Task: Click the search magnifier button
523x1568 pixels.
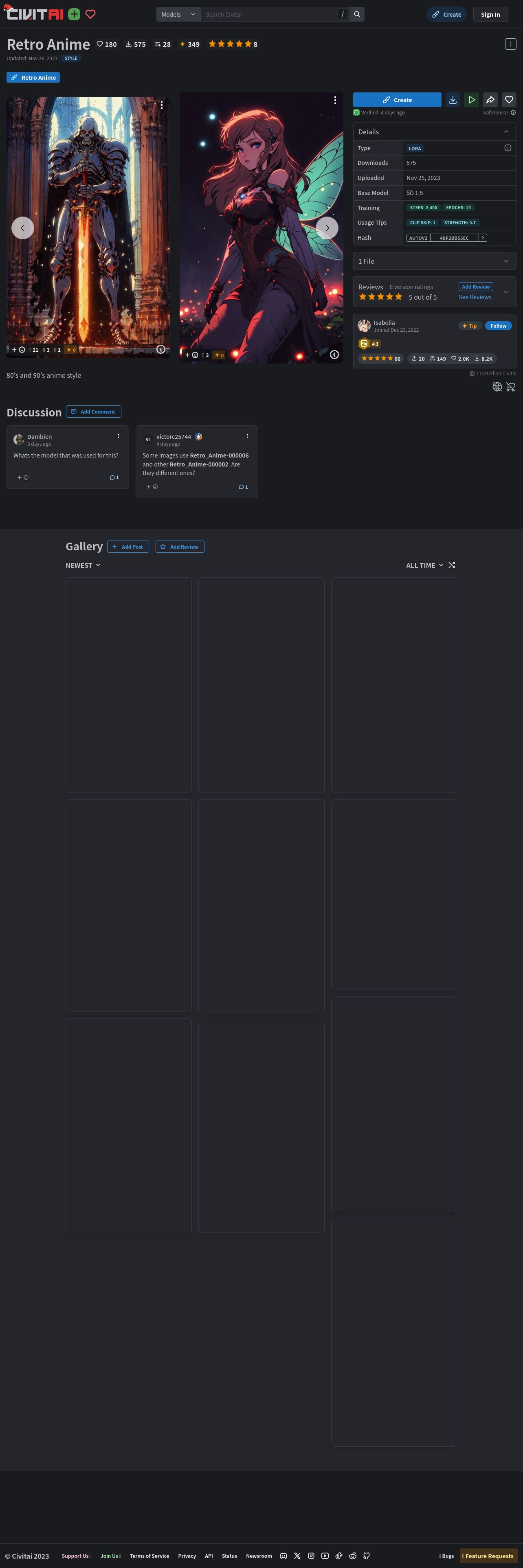Action: (357, 14)
